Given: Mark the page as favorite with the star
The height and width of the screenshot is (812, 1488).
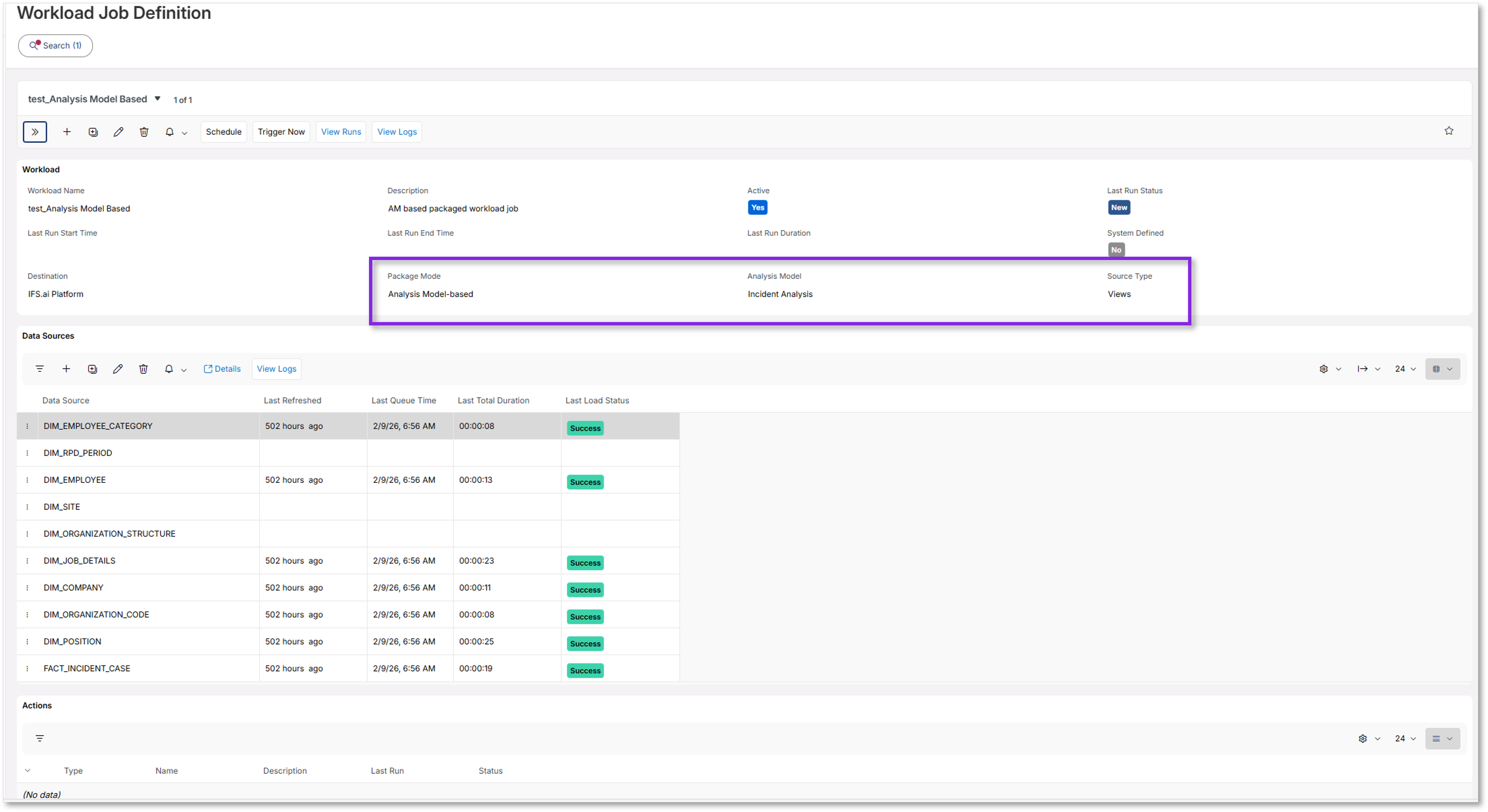Looking at the screenshot, I should pyautogui.click(x=1449, y=131).
